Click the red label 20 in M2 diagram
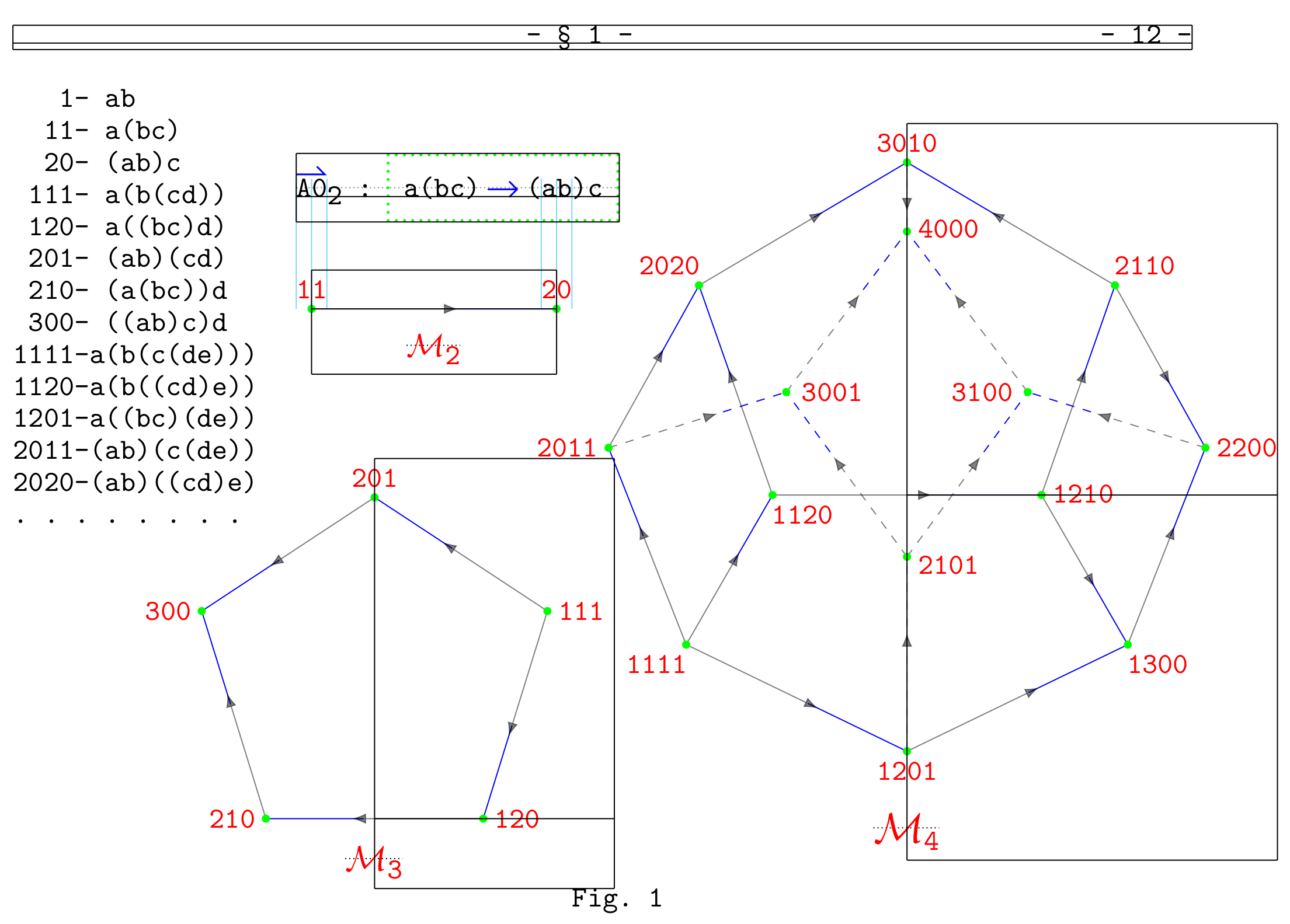Viewport: 1290px width, 924px height. click(556, 290)
